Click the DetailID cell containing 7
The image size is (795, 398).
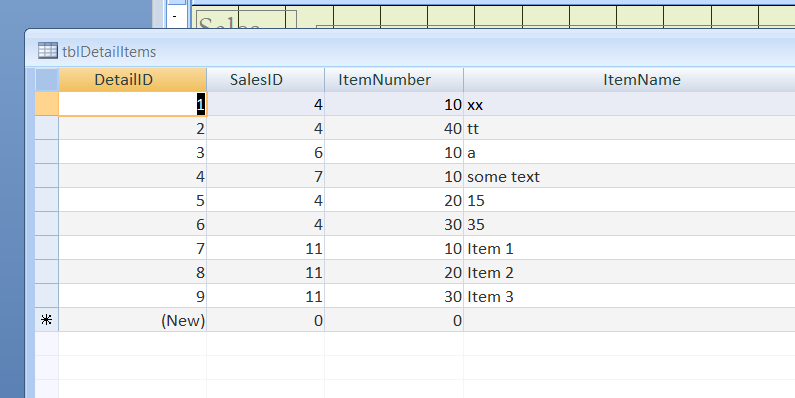[133, 248]
